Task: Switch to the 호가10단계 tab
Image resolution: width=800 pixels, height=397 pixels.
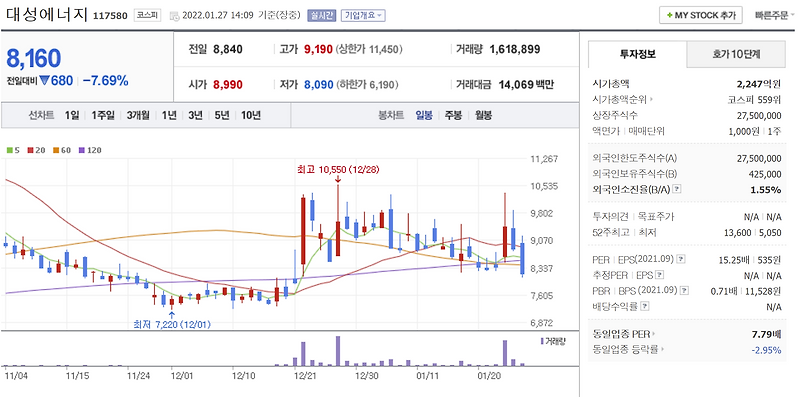Action: click(736, 54)
